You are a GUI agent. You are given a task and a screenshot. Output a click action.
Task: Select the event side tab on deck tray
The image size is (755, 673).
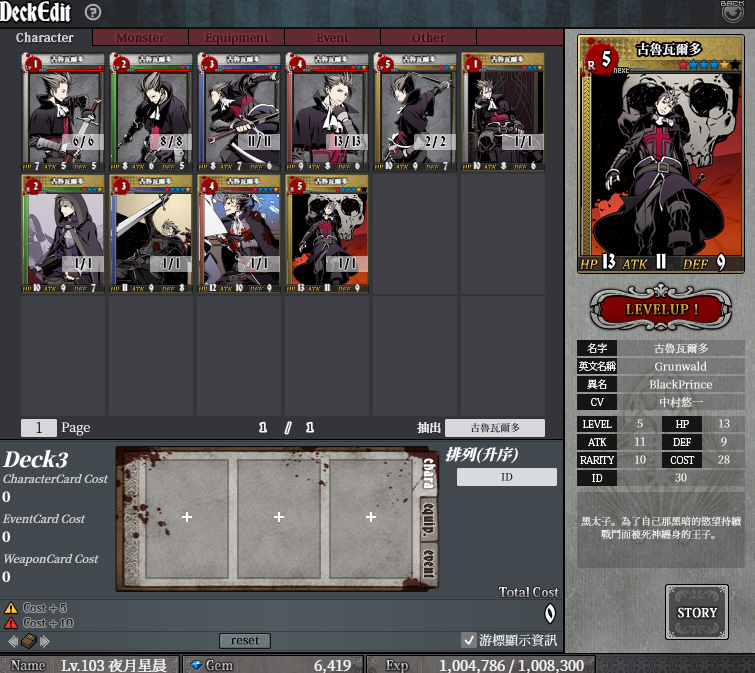coord(429,563)
